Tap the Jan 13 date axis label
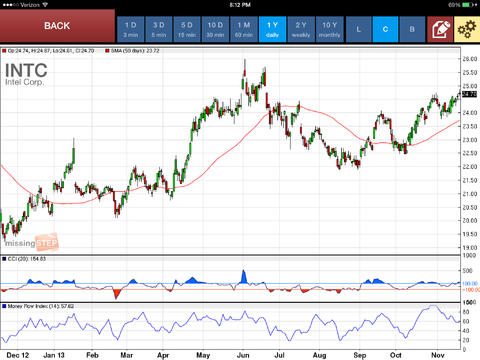The image size is (480, 360). (54, 355)
